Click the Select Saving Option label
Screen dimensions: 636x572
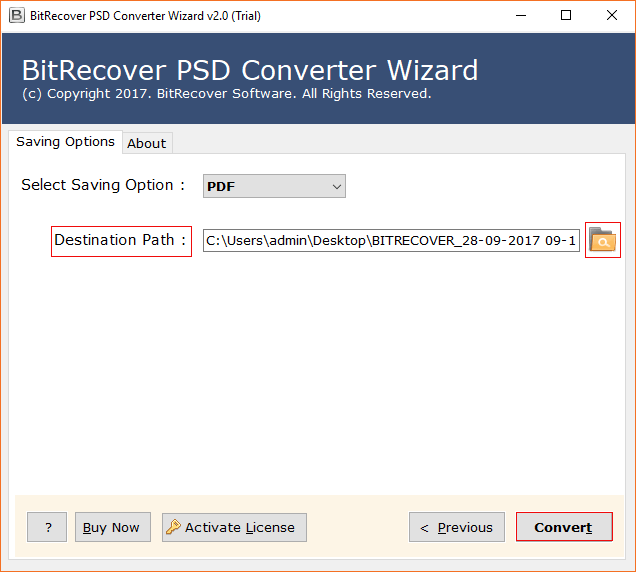103,185
